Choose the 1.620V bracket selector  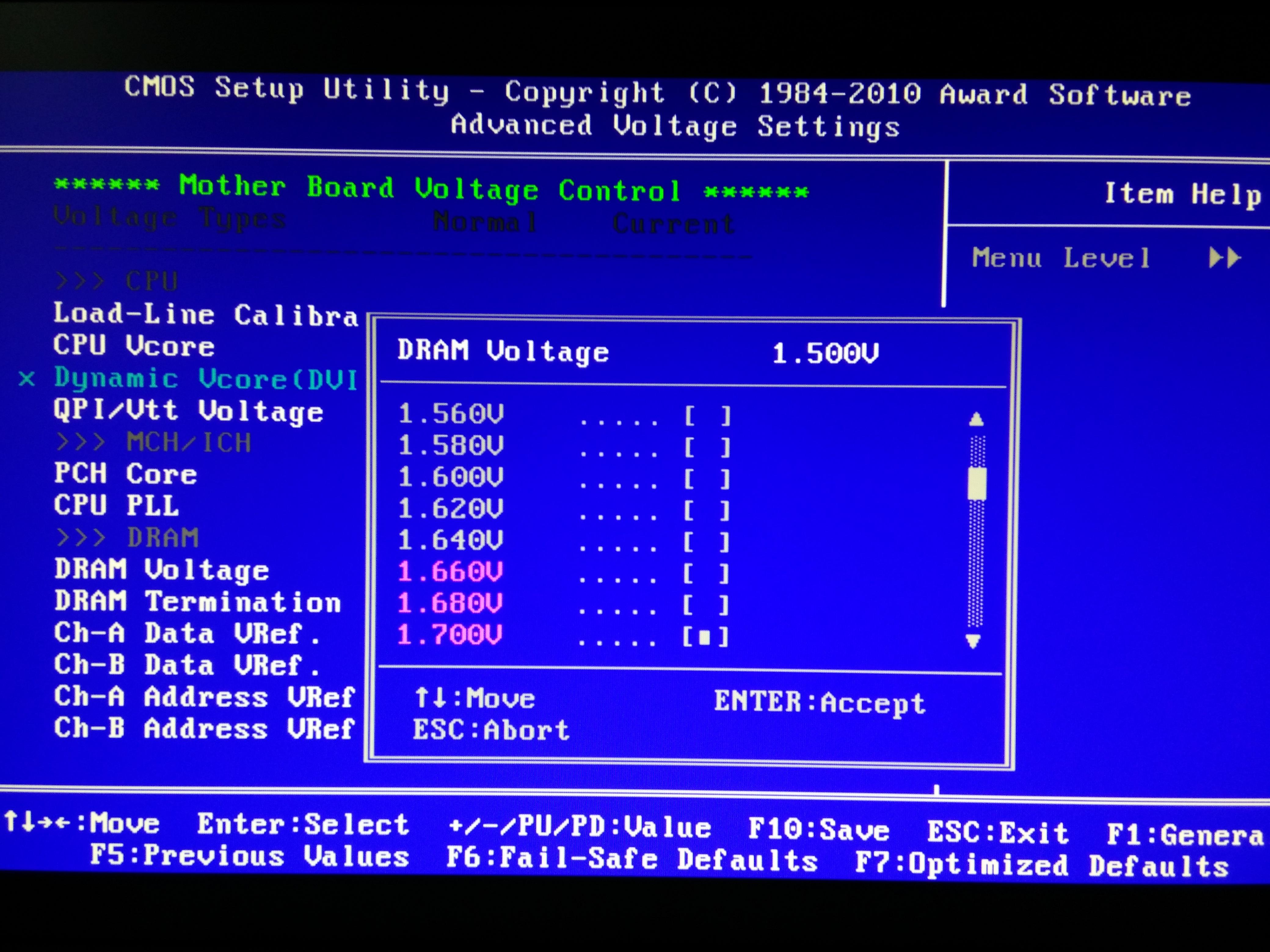click(707, 510)
